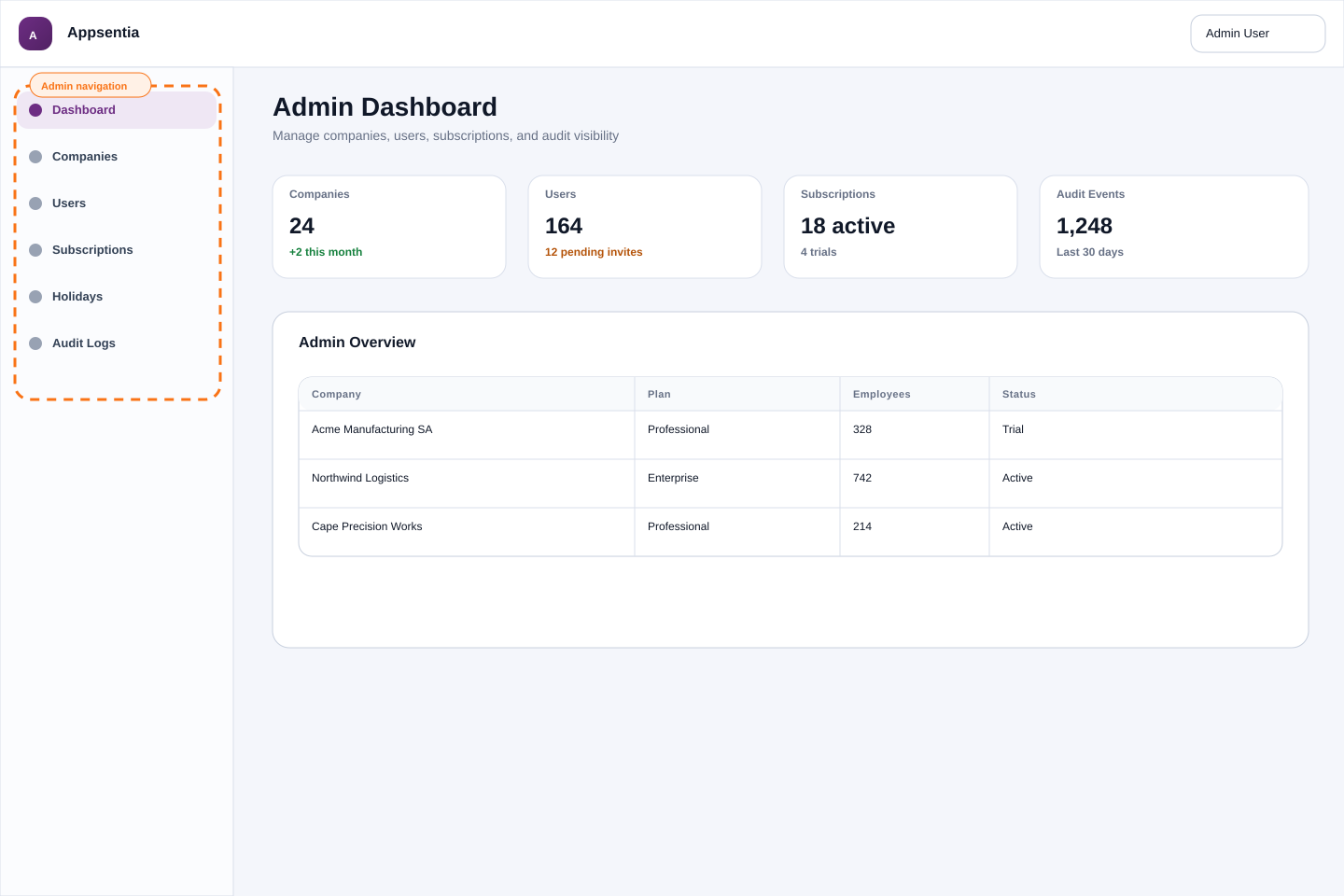Click the Admin Overview heading

[357, 343]
